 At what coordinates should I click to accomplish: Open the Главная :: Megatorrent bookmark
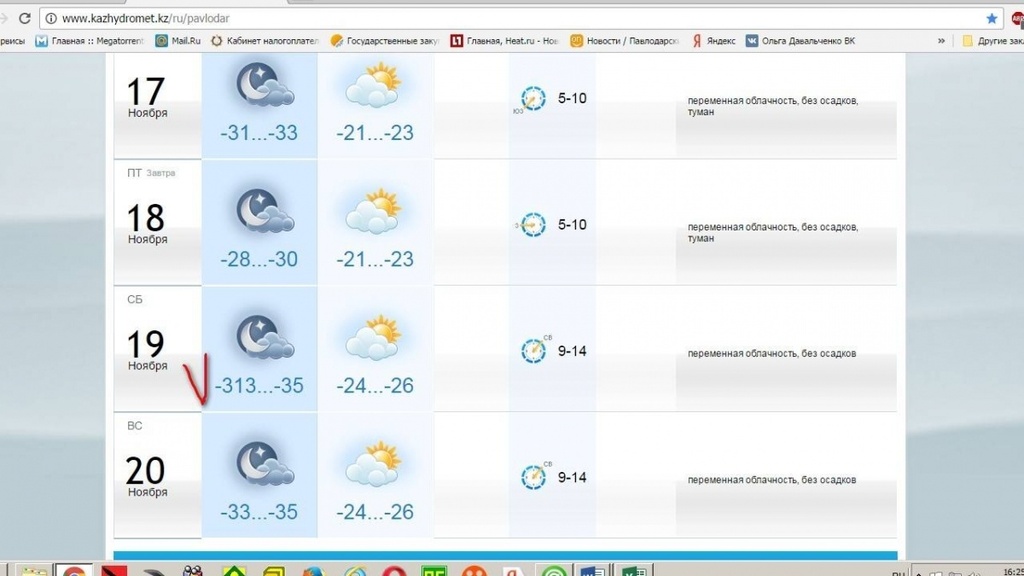pyautogui.click(x=90, y=41)
